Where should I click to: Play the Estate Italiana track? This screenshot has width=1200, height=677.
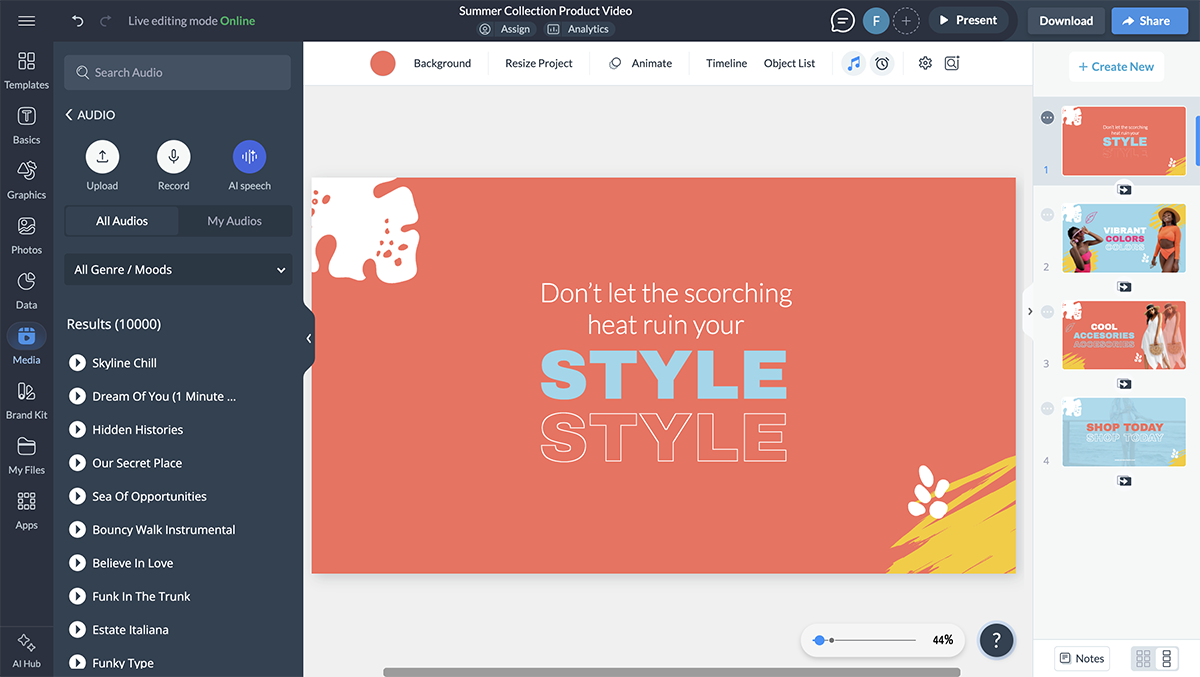(77, 630)
